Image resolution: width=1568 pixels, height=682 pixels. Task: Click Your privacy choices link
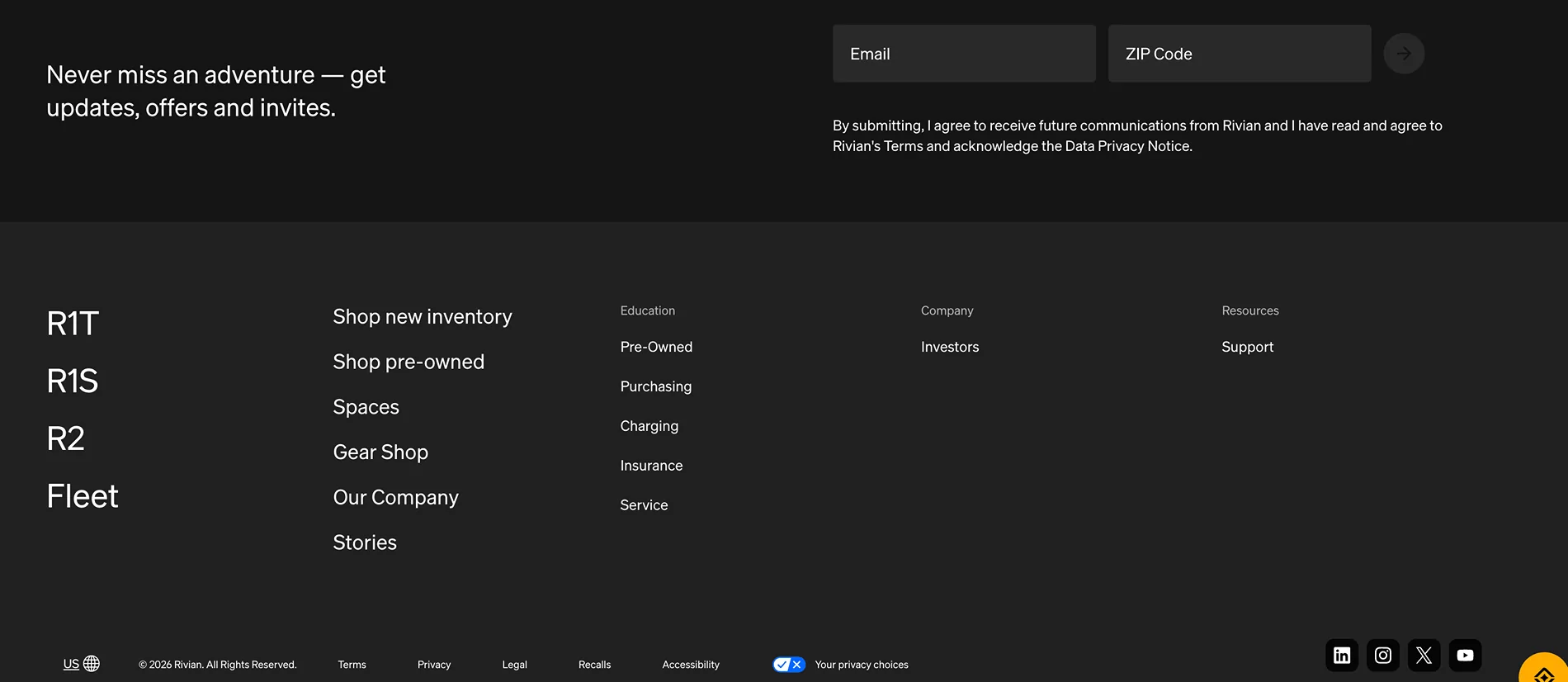(x=862, y=665)
